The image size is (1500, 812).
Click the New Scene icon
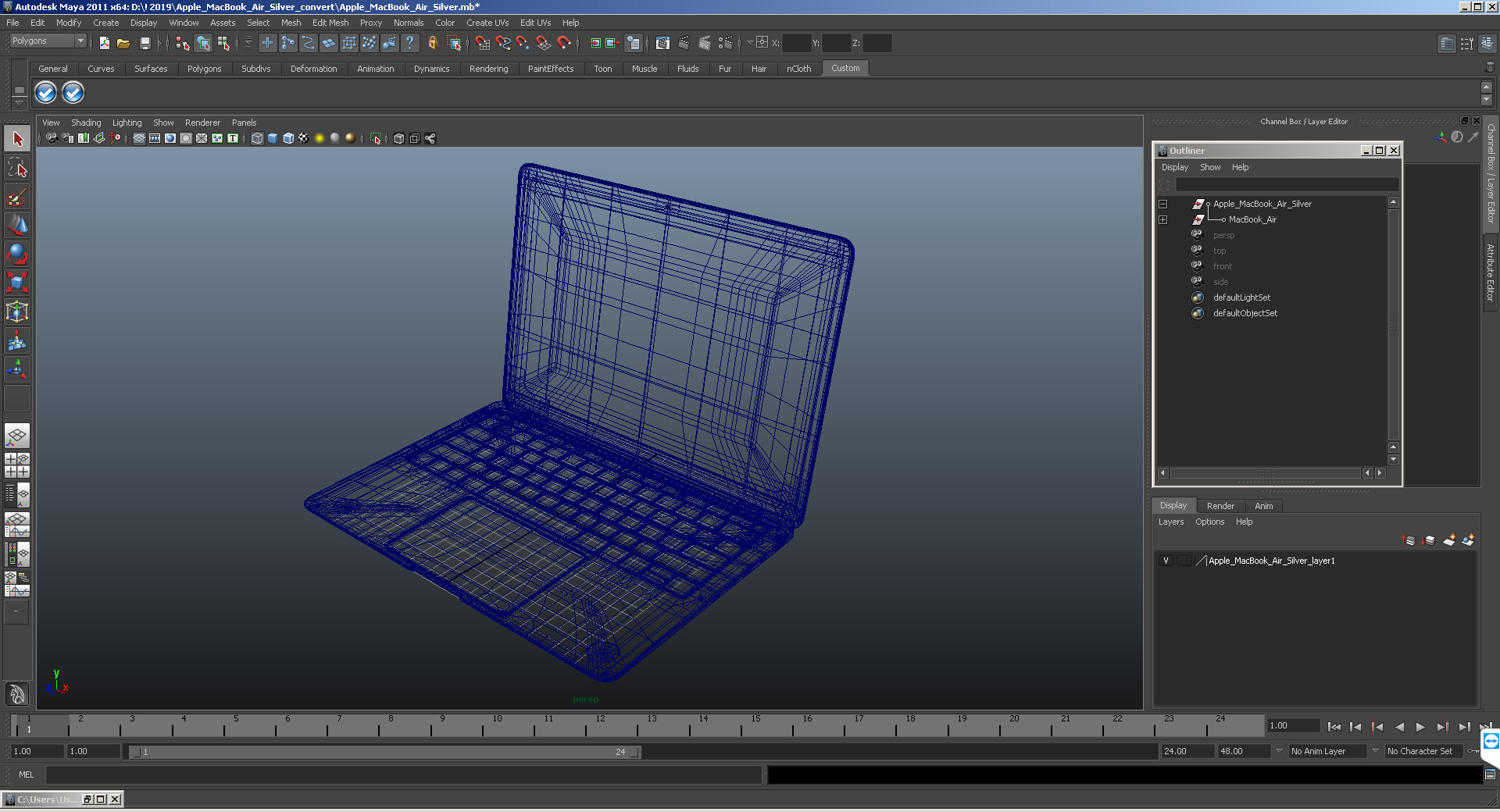(x=104, y=43)
